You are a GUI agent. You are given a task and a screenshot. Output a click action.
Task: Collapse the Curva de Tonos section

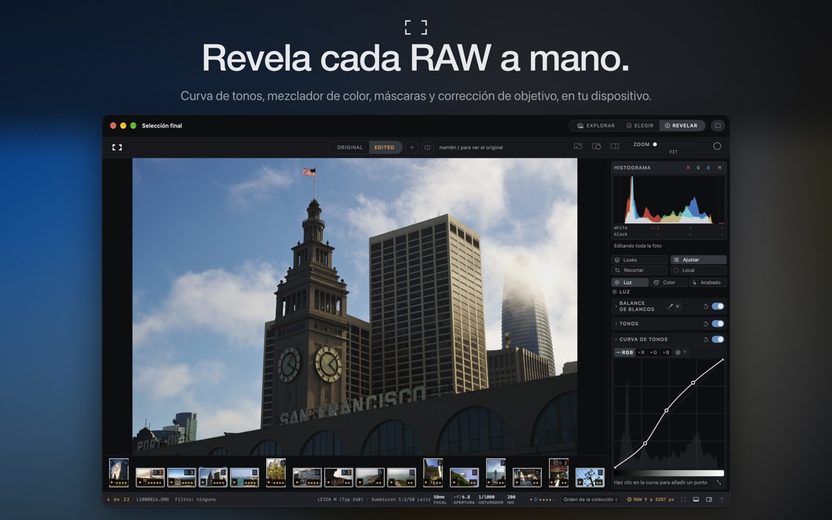tap(616, 340)
